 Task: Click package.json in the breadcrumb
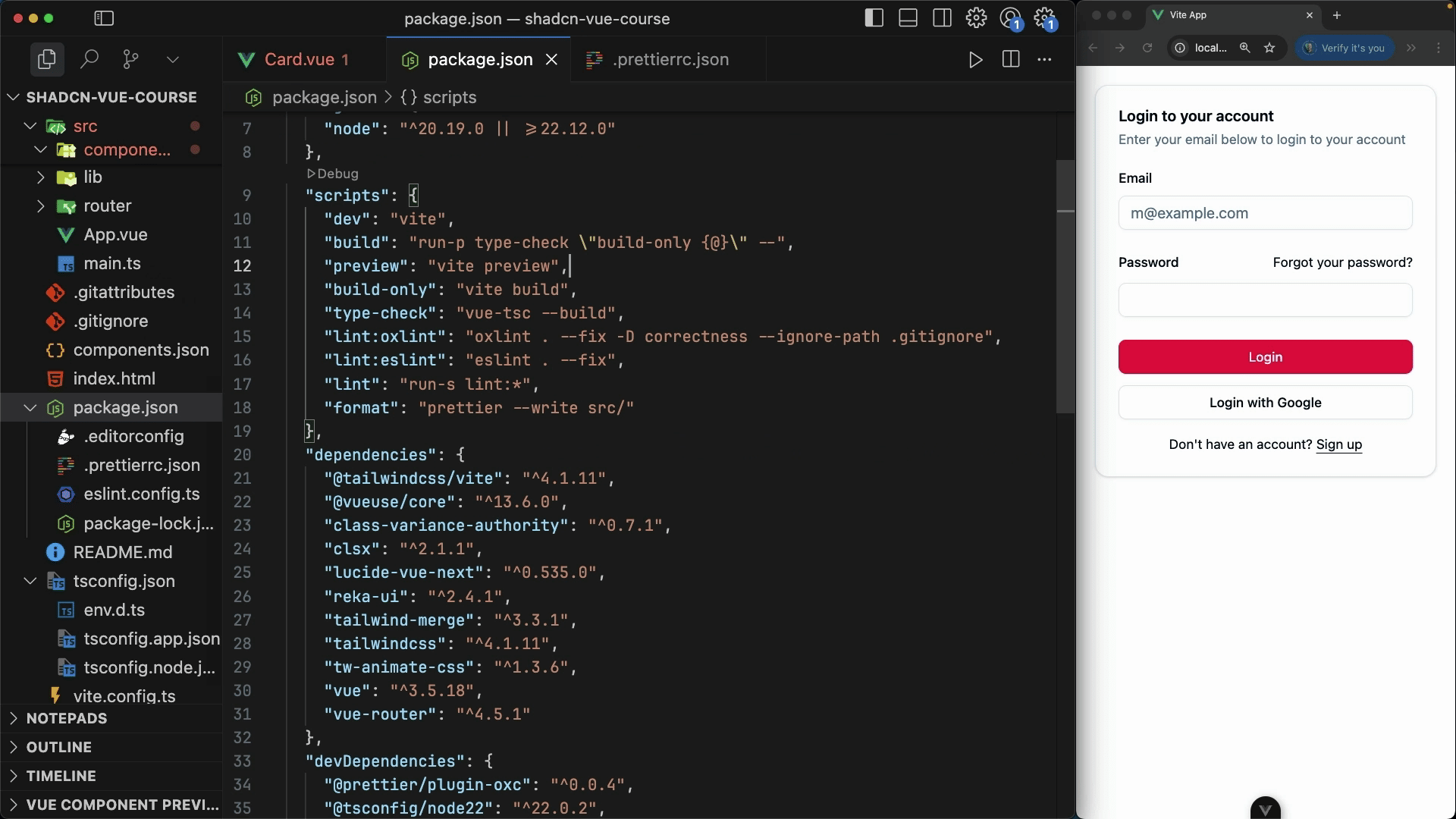(324, 97)
